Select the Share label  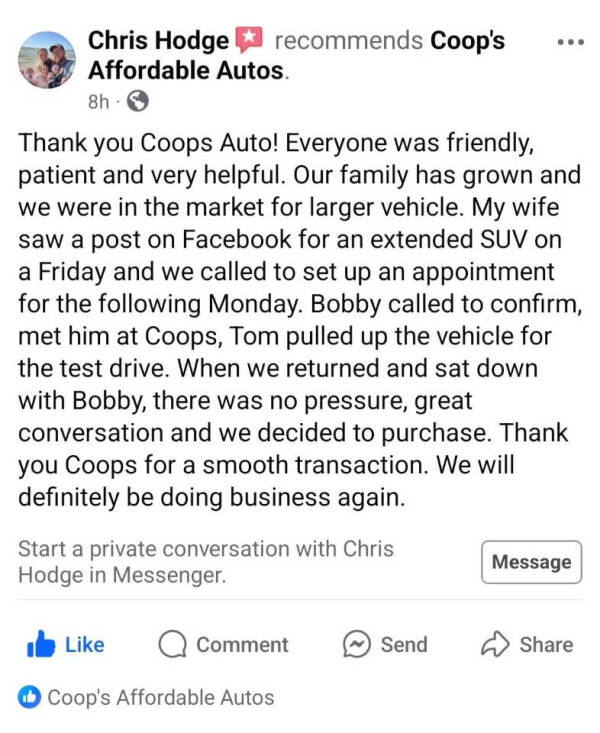546,645
